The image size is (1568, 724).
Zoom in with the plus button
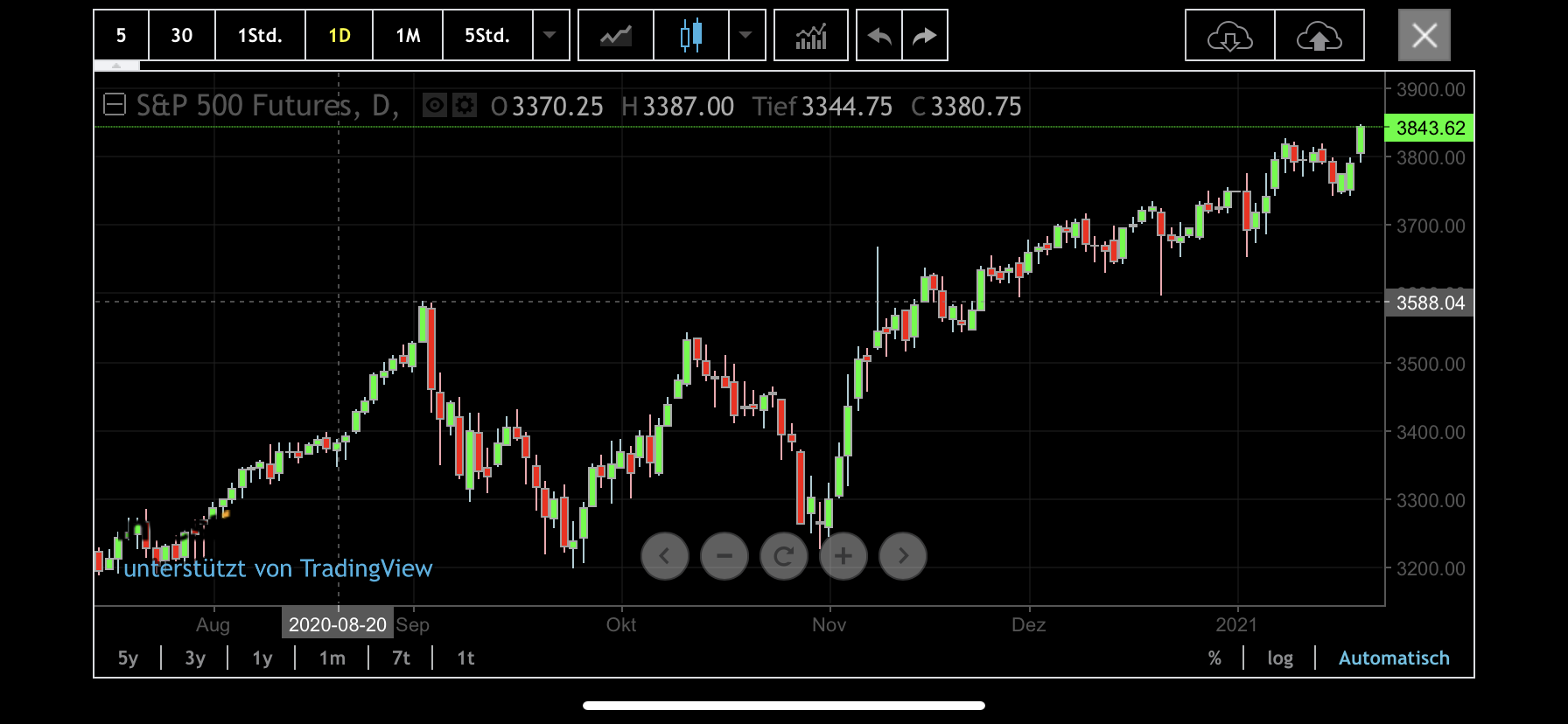(x=843, y=556)
